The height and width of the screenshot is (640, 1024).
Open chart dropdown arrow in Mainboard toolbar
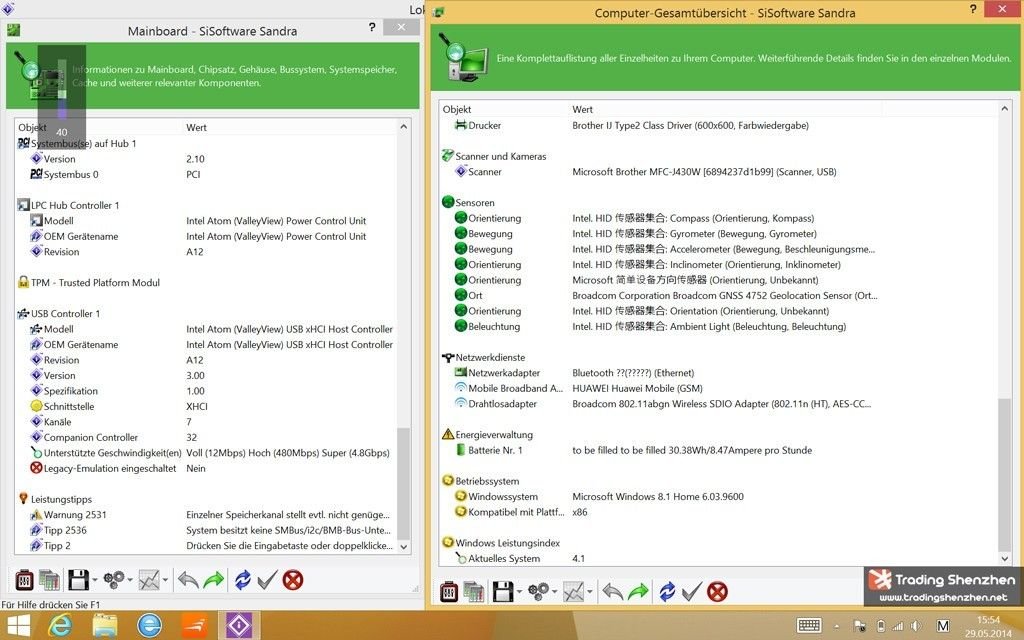click(165, 580)
